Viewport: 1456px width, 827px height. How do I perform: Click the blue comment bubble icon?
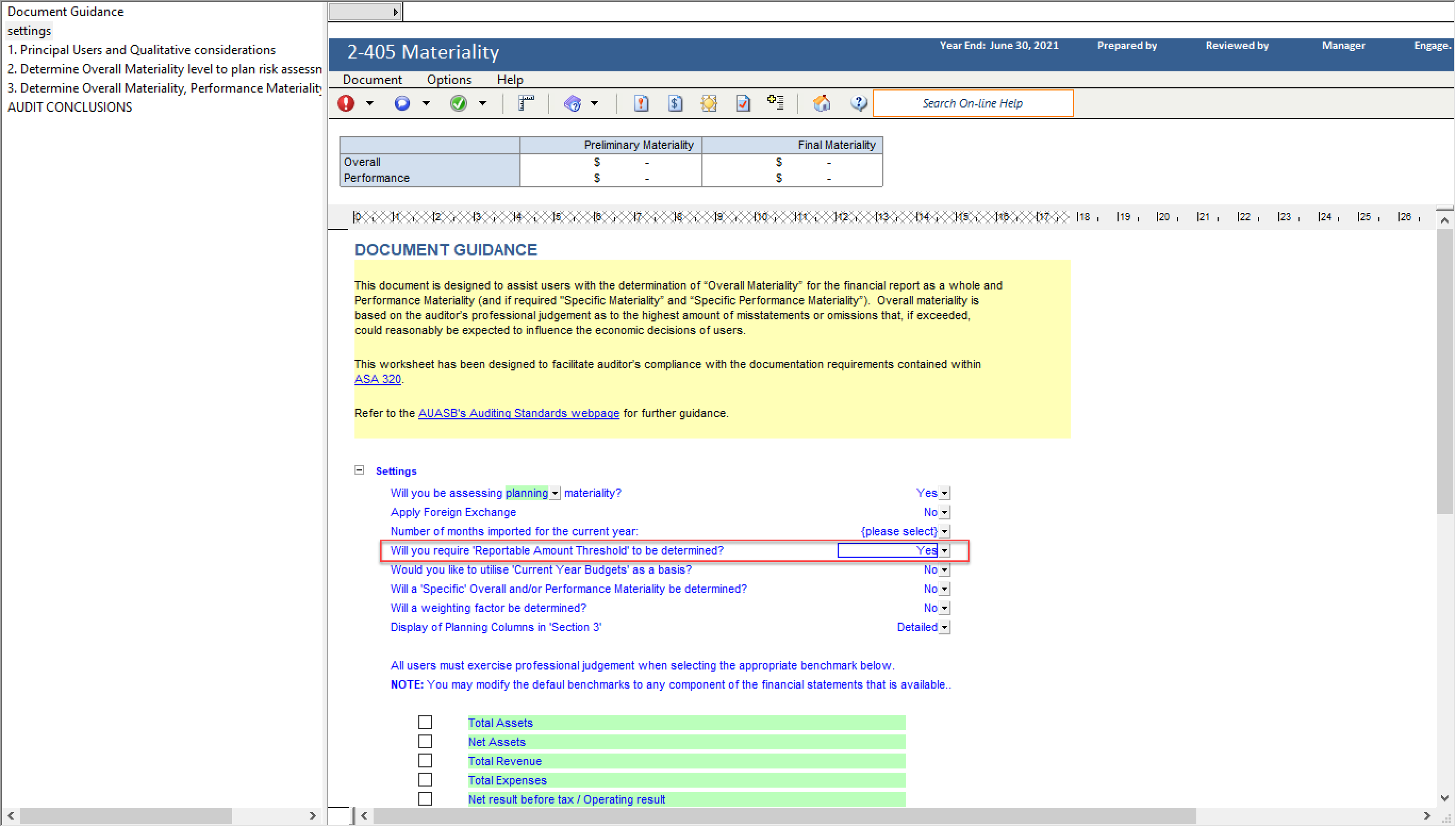pos(402,103)
